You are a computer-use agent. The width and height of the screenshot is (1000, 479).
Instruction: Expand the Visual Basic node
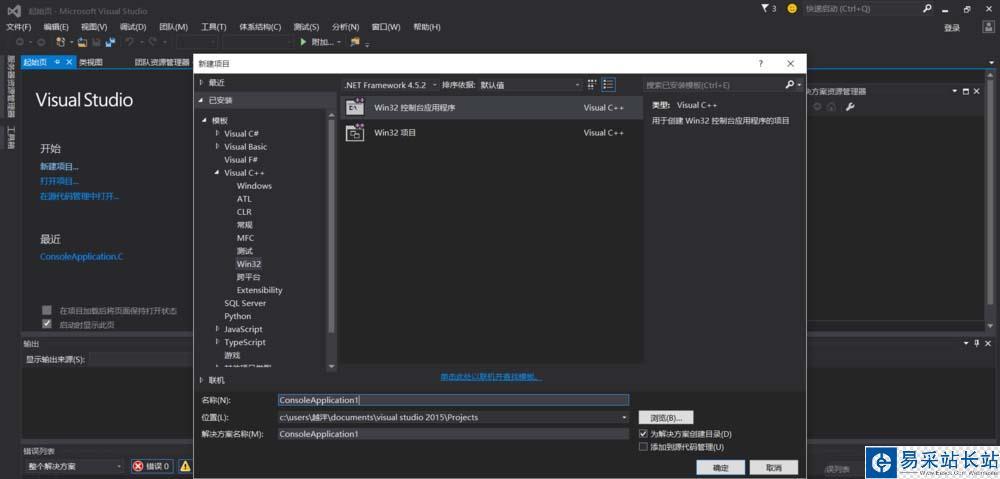217,146
